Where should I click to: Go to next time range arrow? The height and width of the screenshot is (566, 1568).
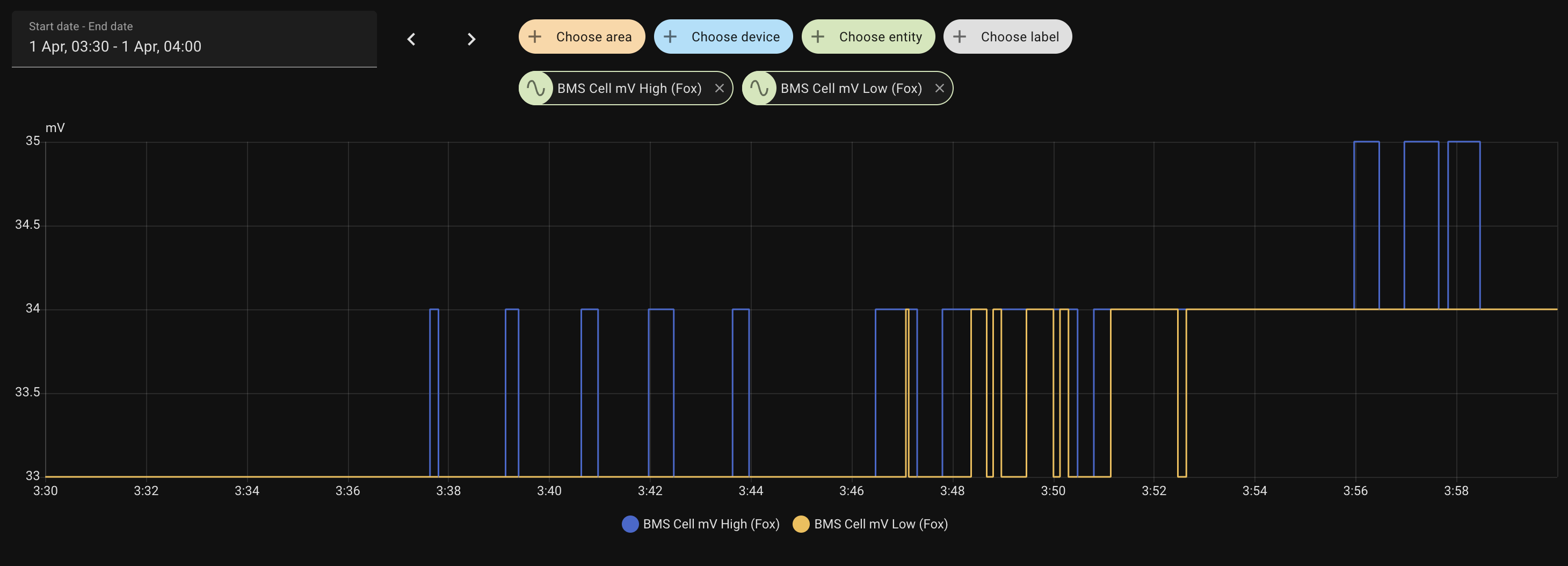pyautogui.click(x=470, y=40)
